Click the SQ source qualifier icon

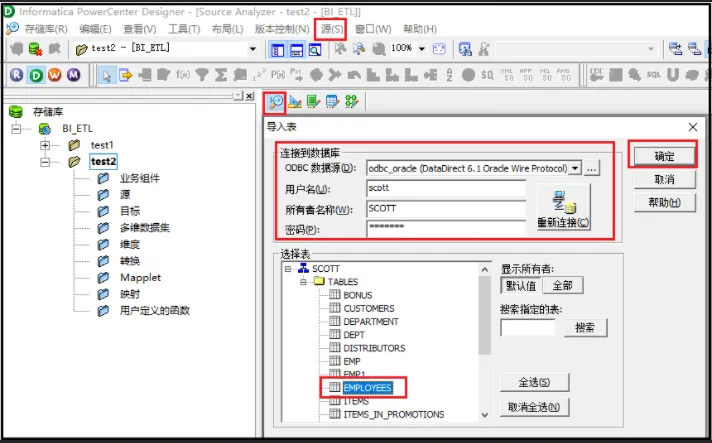(x=487, y=75)
